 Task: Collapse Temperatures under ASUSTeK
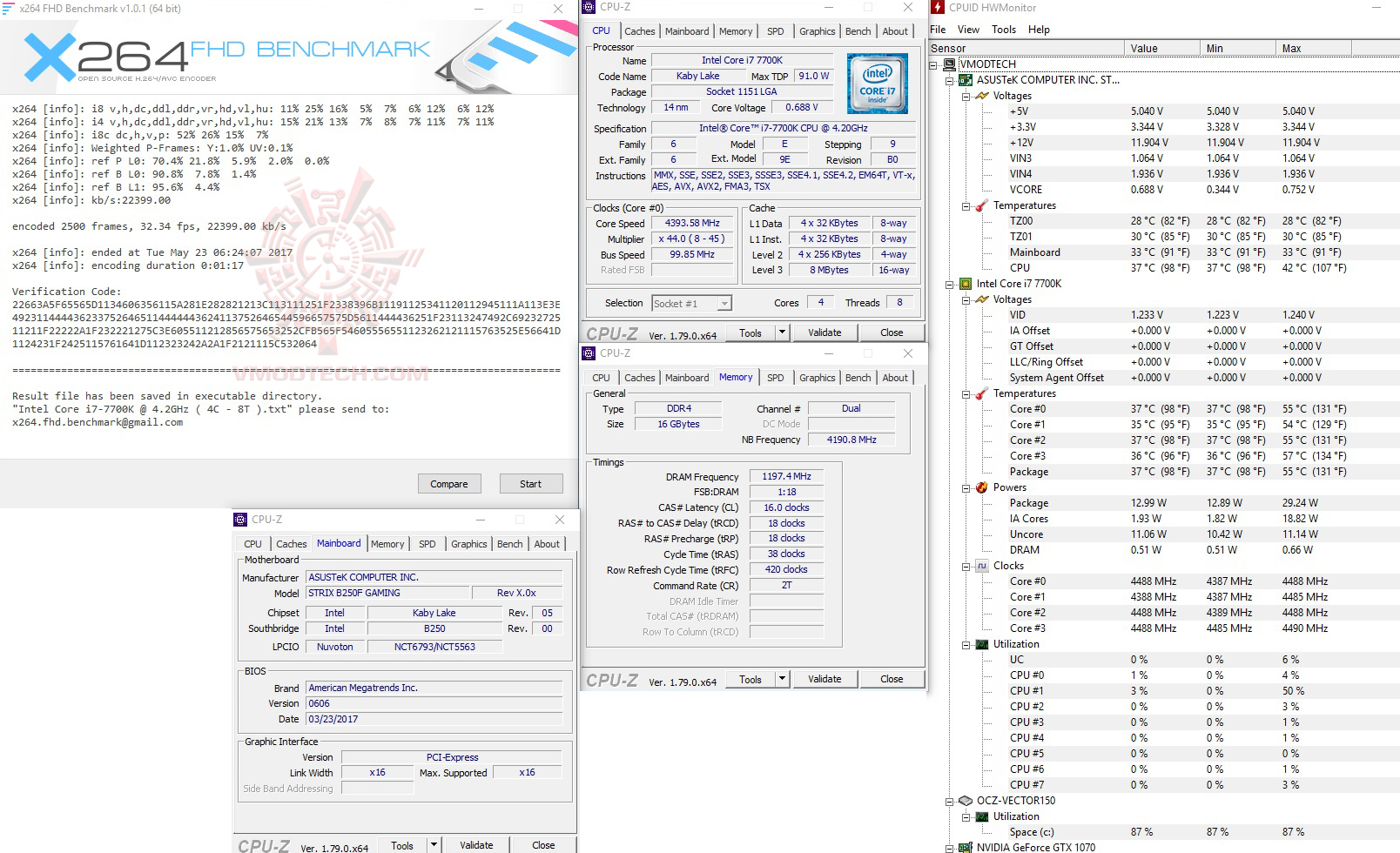pyautogui.click(x=966, y=205)
